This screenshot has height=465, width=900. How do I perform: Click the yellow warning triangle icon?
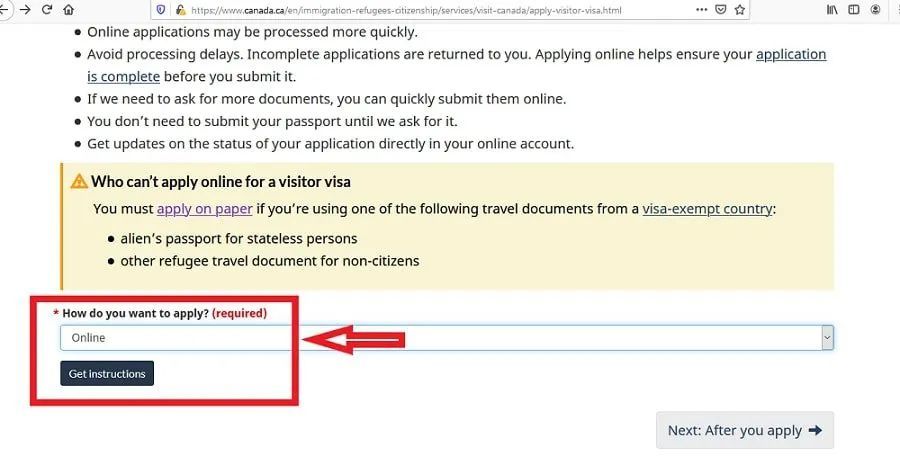(x=78, y=182)
